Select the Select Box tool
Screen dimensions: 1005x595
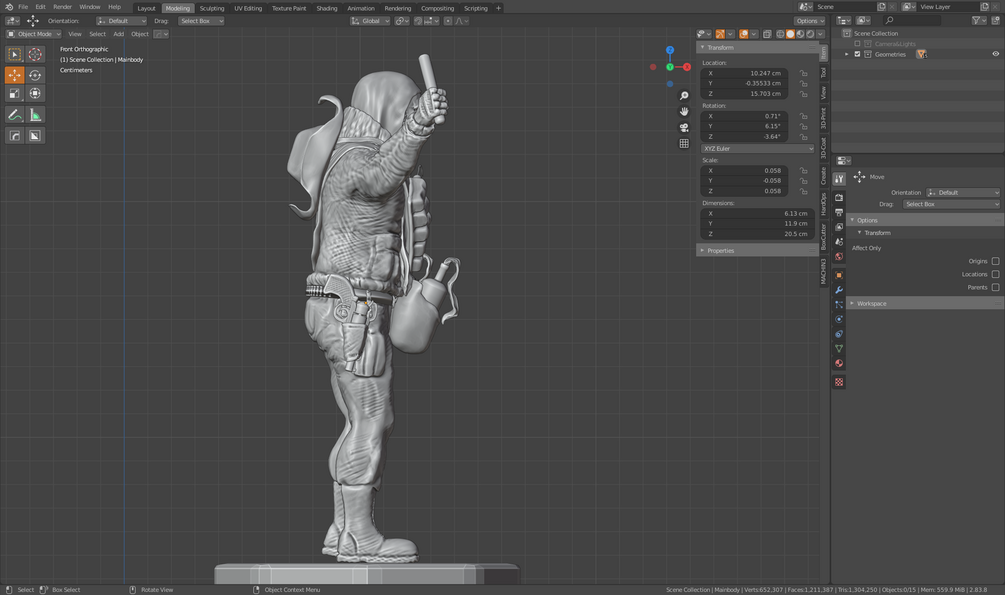pos(15,54)
